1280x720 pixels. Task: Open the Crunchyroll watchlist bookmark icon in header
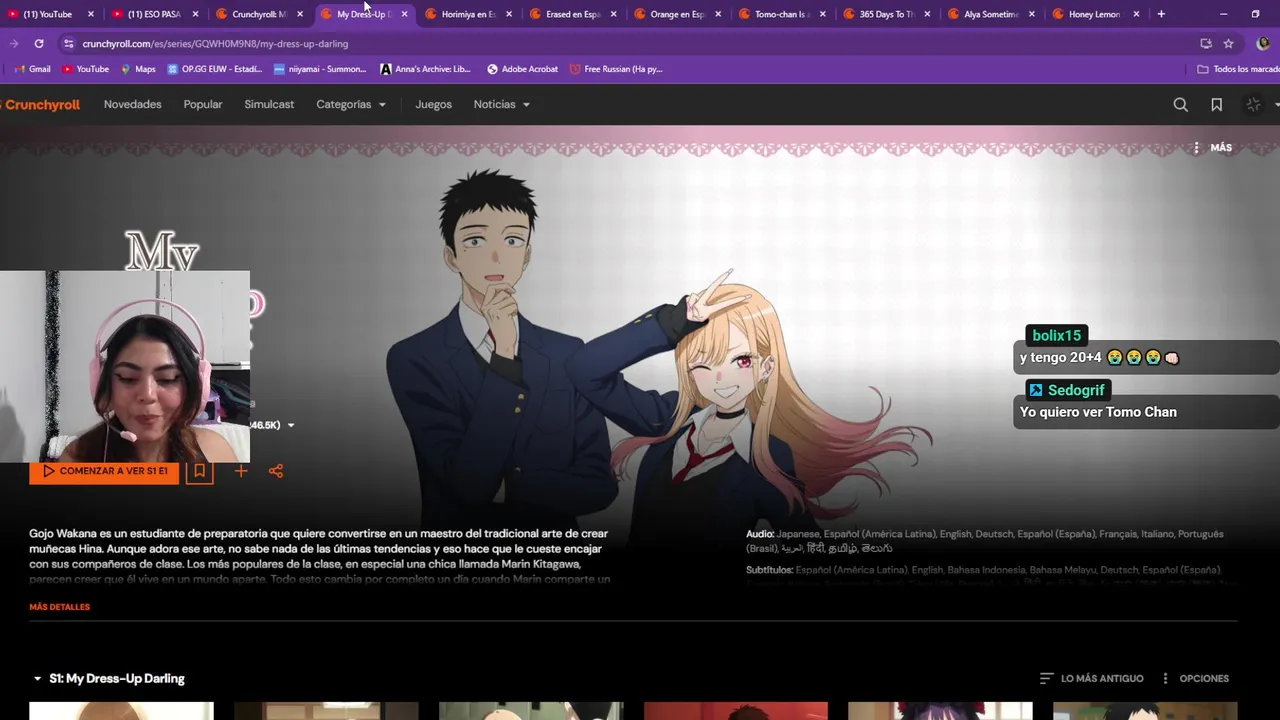[1216, 104]
